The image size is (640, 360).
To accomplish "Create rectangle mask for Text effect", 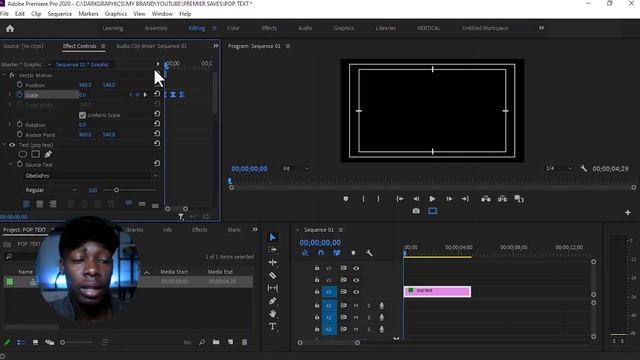I will [x=36, y=154].
